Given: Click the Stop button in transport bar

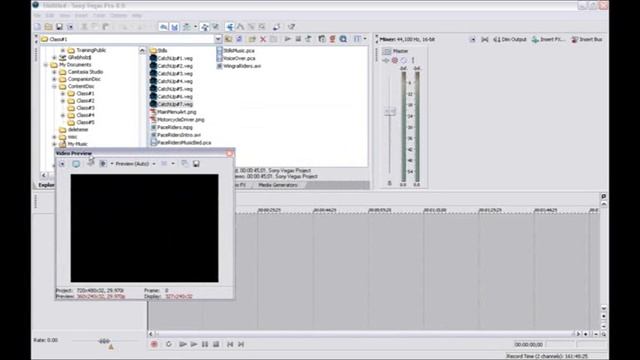Looking at the screenshot, I should [x=216, y=344].
